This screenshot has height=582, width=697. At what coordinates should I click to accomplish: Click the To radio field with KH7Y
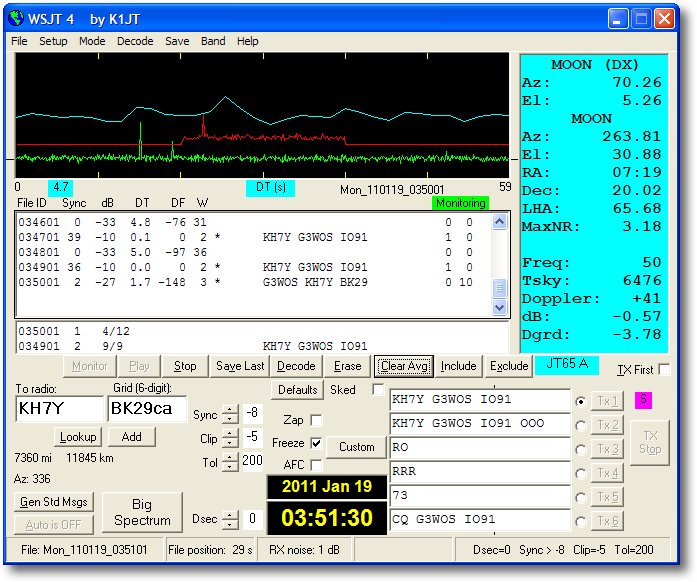pyautogui.click(x=60, y=409)
